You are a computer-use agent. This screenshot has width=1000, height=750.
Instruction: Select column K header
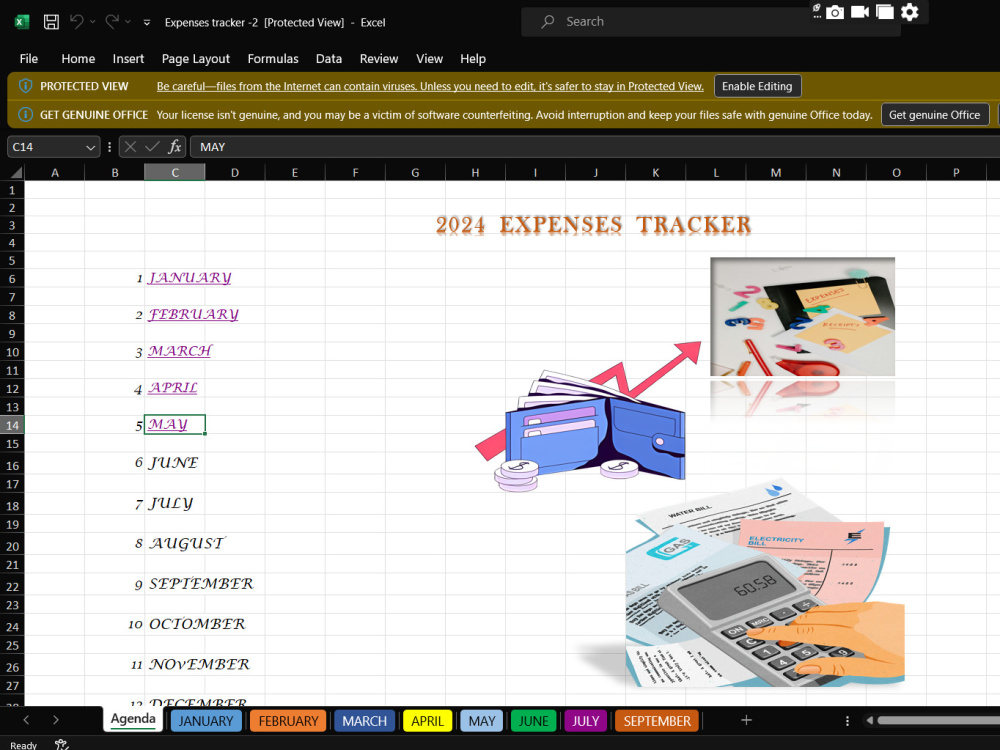tap(656, 172)
